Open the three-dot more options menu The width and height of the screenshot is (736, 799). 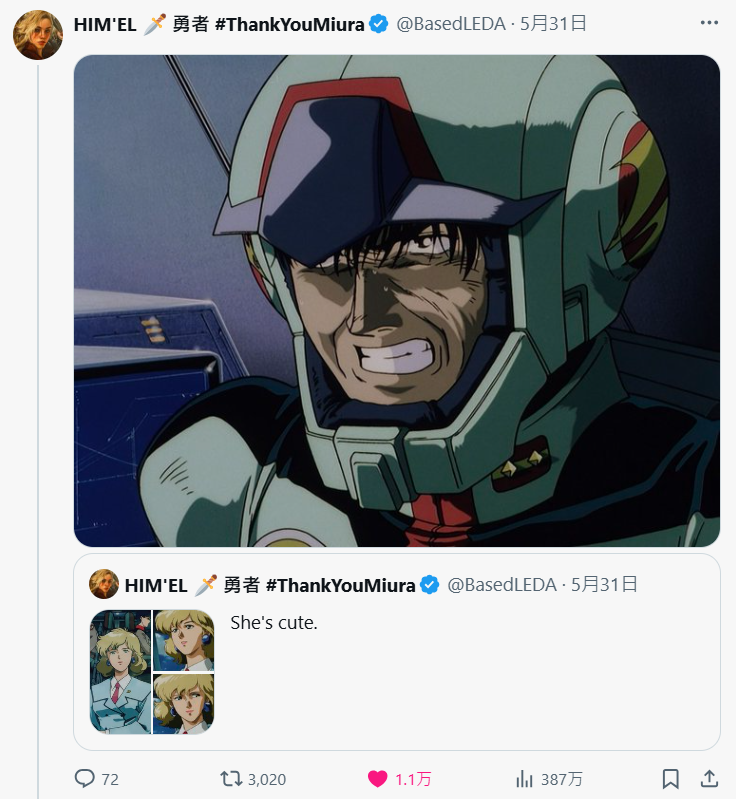point(709,23)
